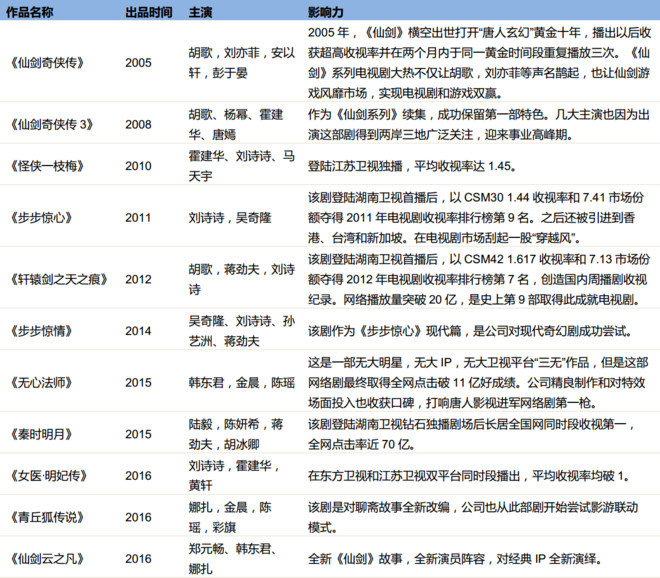Select the 《轩辕剑之天之痕》 title cell
This screenshot has width=660, height=578.
click(59, 280)
